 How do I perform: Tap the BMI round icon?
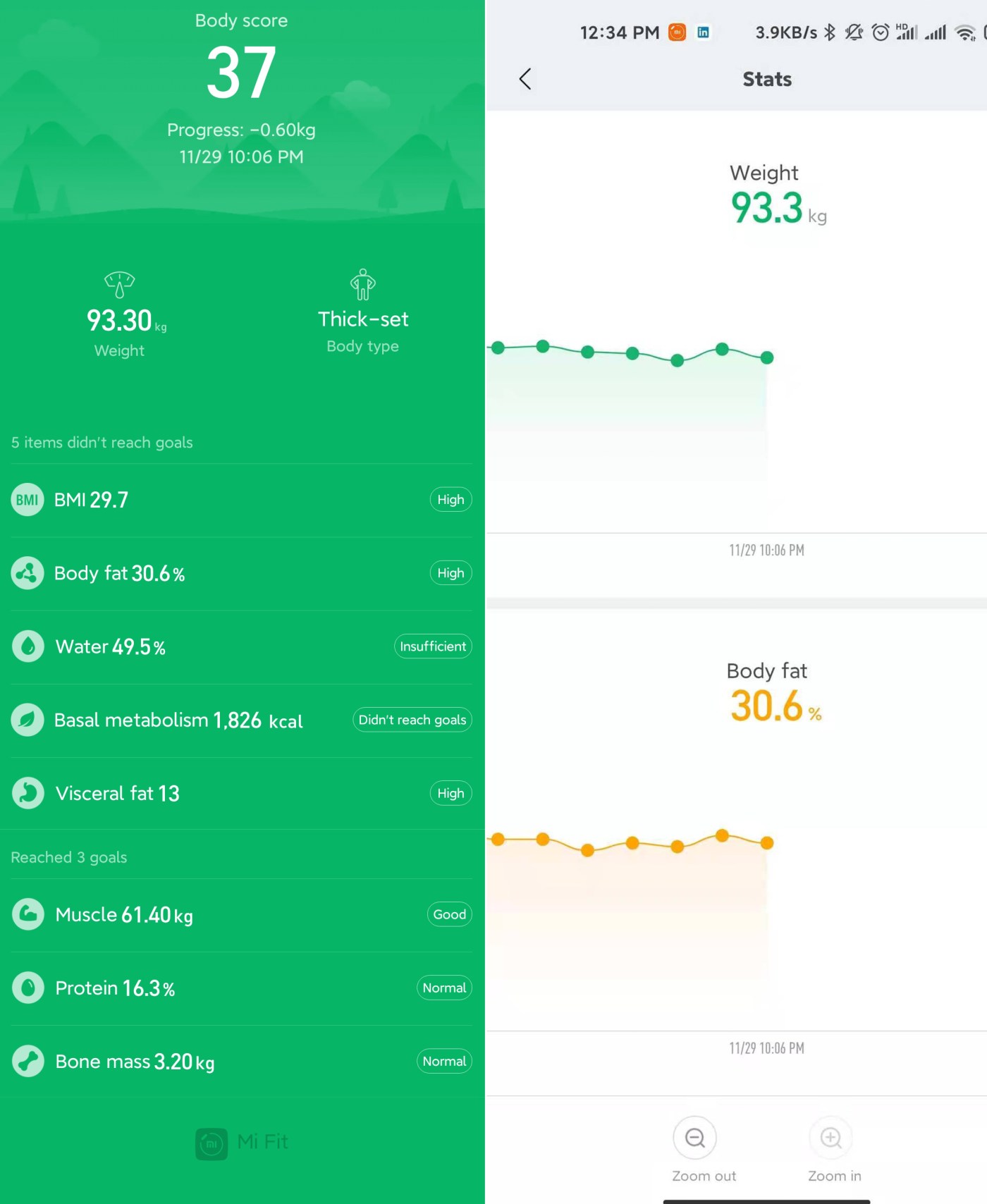coord(27,500)
